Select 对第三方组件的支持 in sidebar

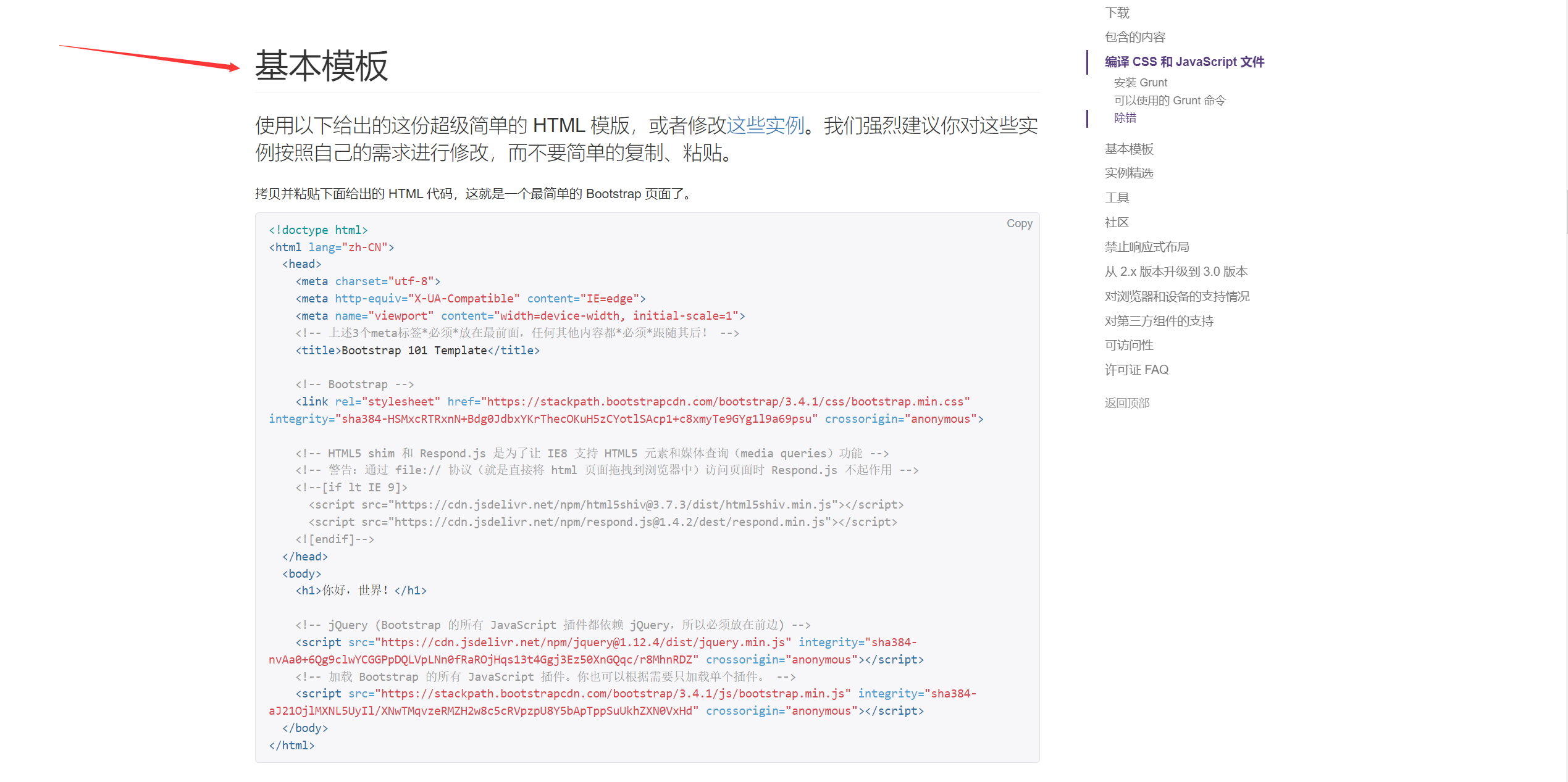pyautogui.click(x=1159, y=321)
